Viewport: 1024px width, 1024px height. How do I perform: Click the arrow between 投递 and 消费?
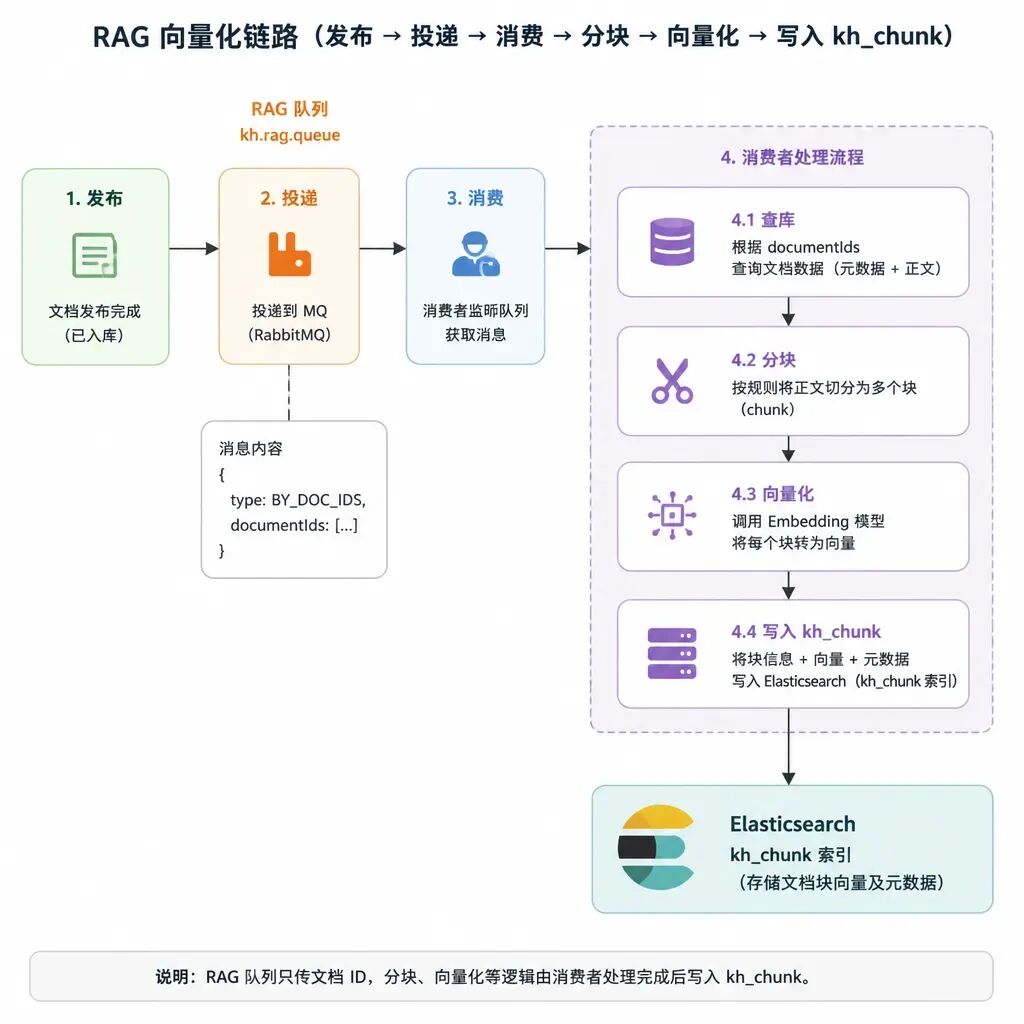(x=383, y=248)
